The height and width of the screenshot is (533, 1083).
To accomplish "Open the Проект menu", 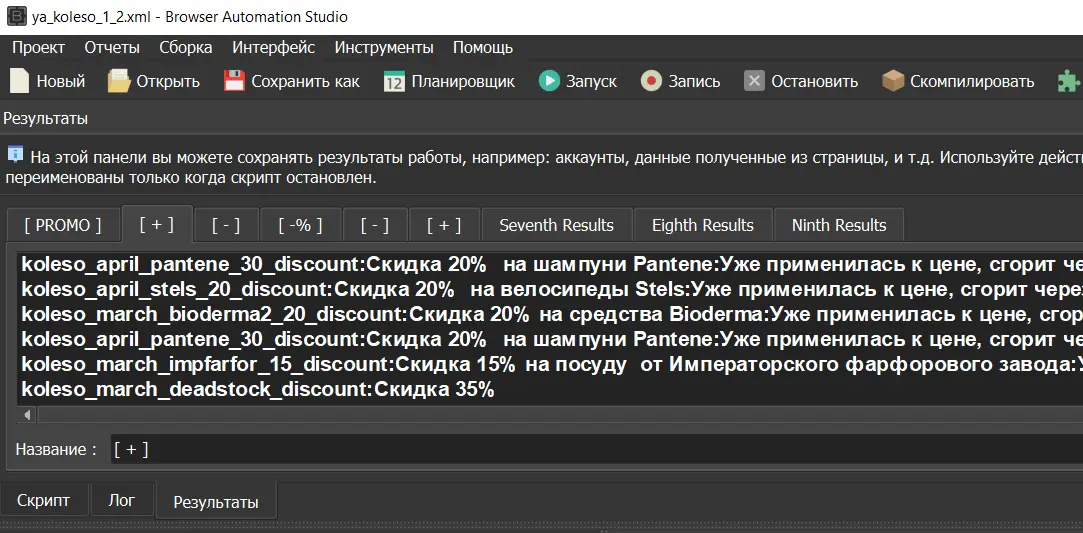I will 39,48.
